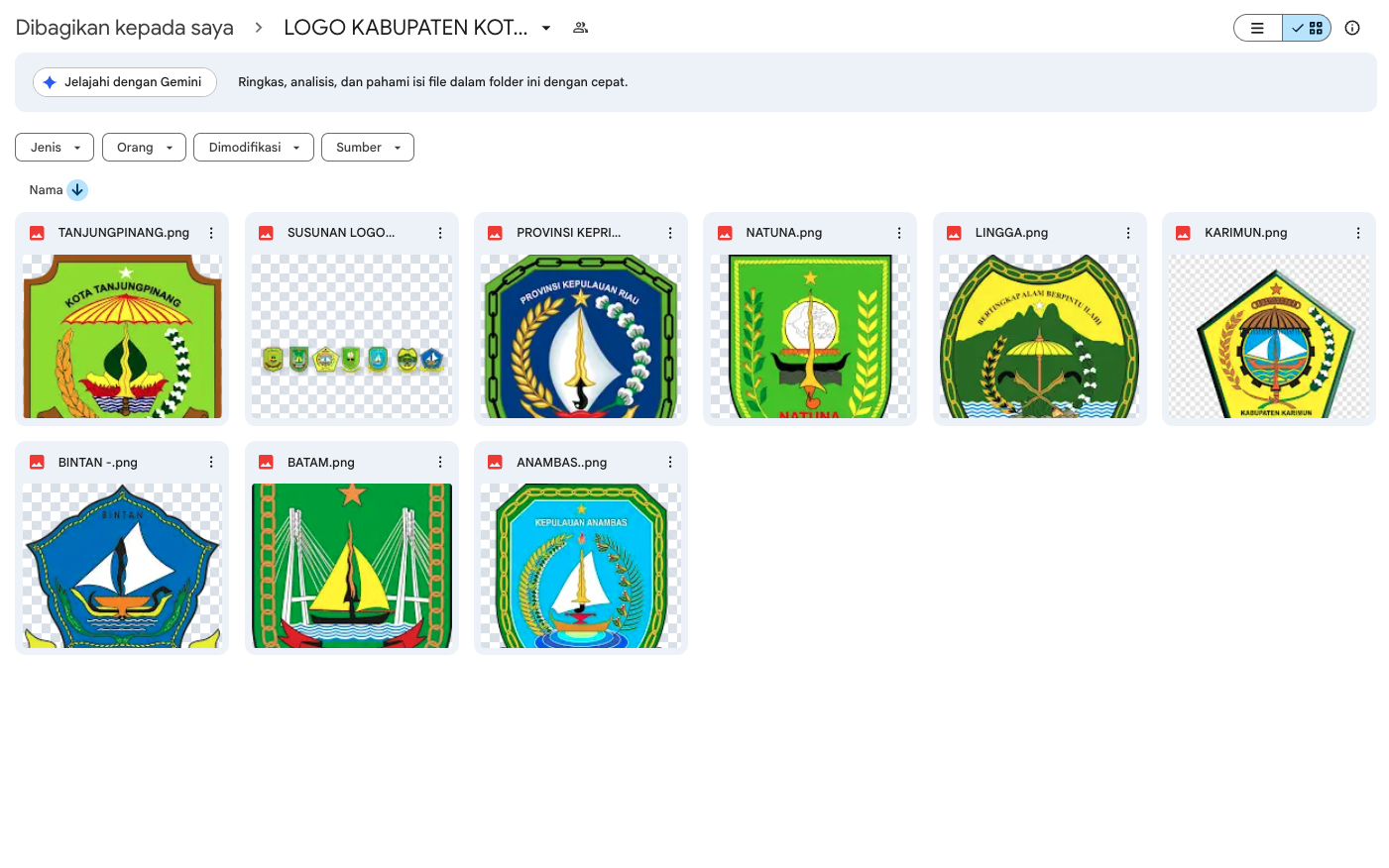
Task: Click image file icon beside KARIMUN.png
Action: pyautogui.click(x=1183, y=233)
